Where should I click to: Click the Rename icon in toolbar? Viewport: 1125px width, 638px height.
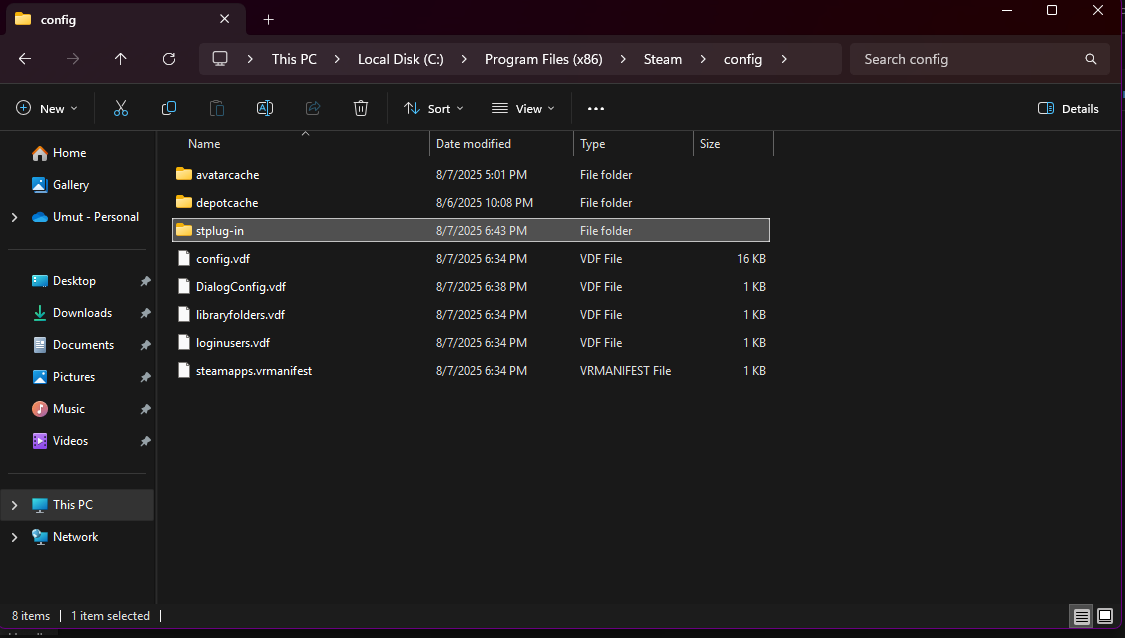pyautogui.click(x=265, y=108)
